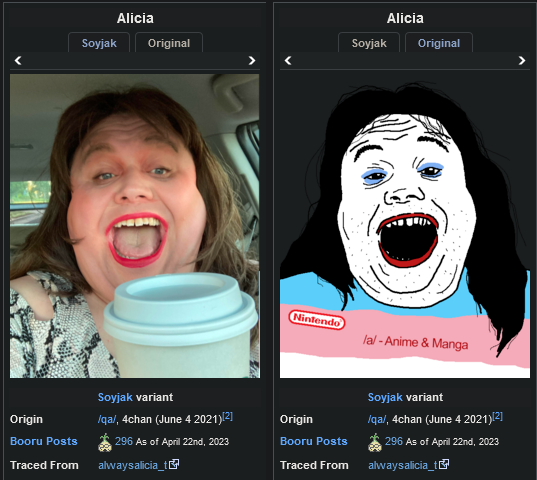The width and height of the screenshot is (537, 480).
Task: Click the right arrow in left gallery
Action: coord(252,61)
